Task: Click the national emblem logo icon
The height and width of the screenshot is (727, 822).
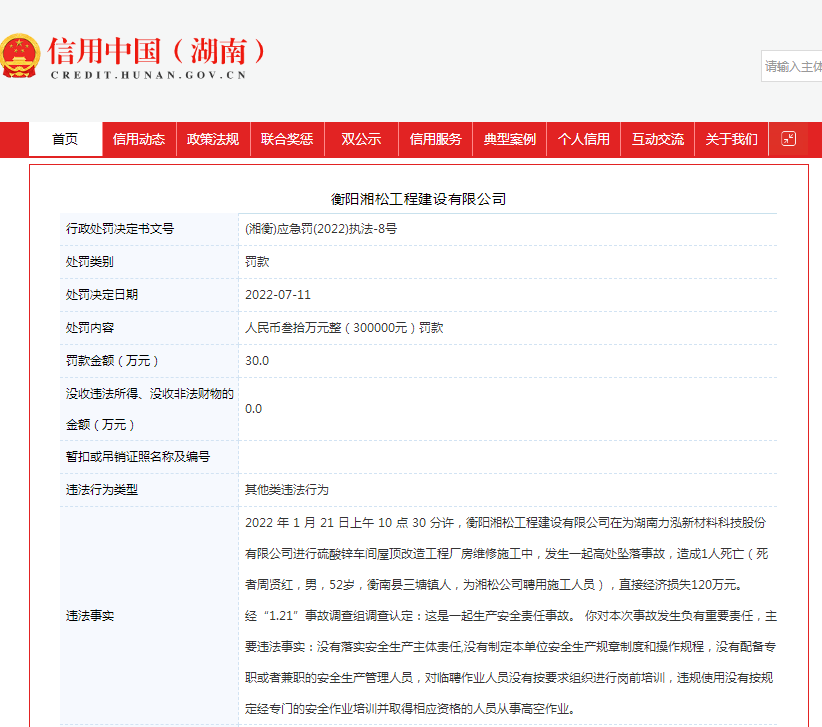Action: point(21,57)
